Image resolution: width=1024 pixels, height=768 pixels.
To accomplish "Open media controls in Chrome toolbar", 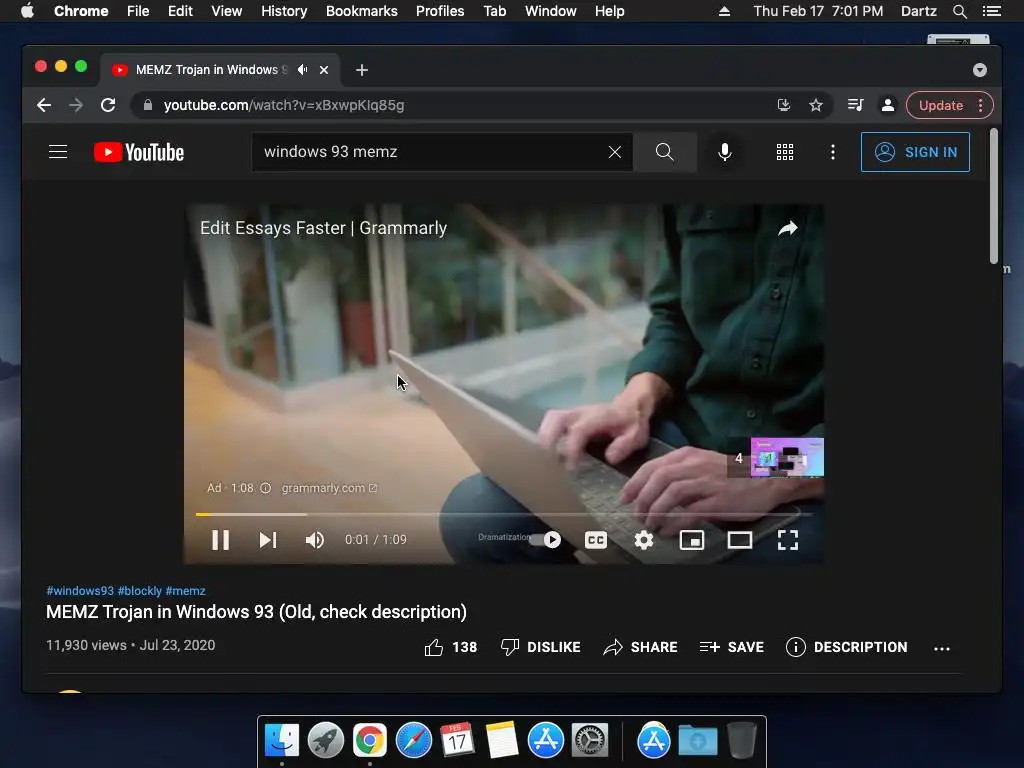I will point(856,105).
